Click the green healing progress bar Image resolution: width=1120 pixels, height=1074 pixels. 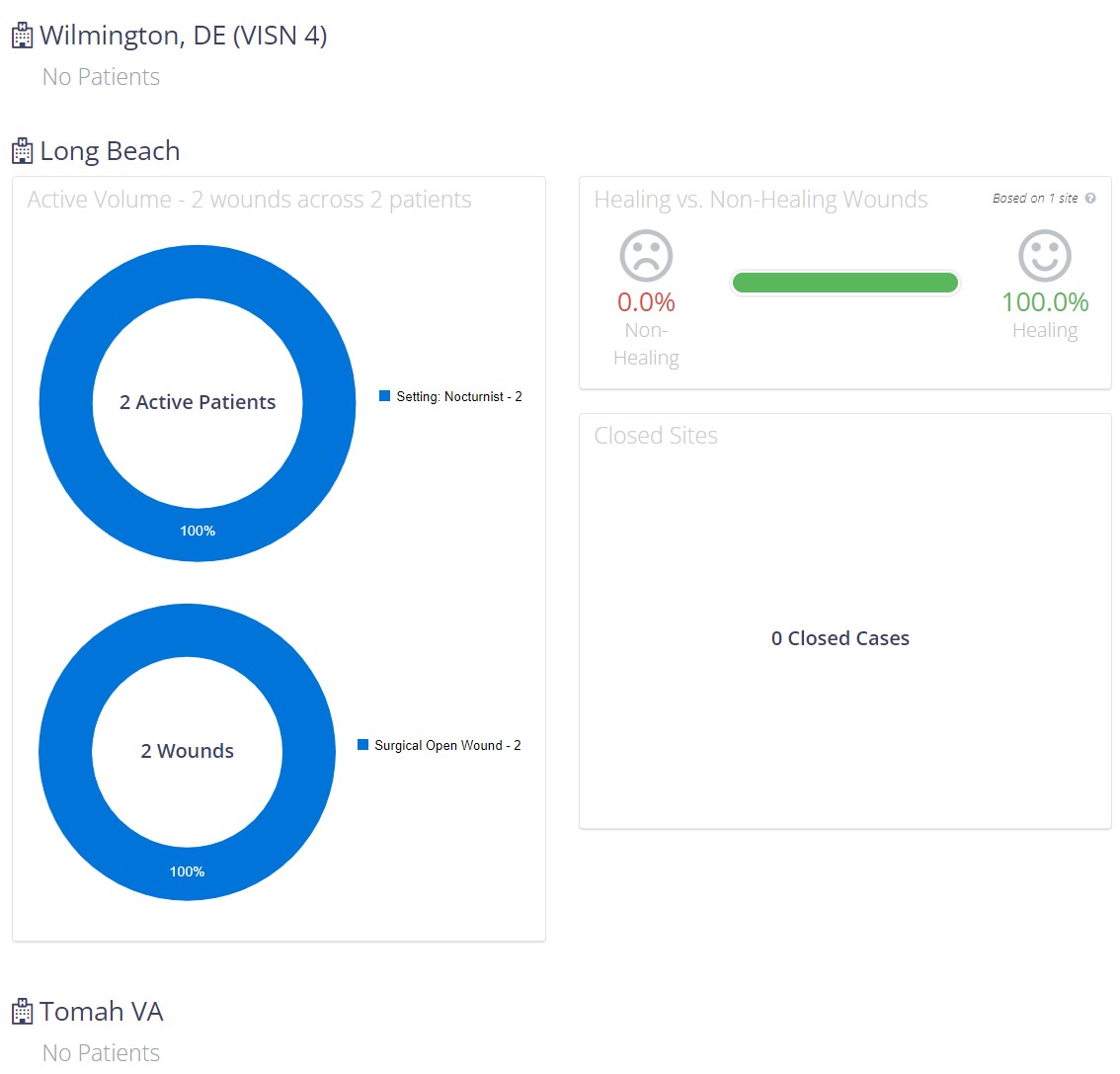coord(845,283)
